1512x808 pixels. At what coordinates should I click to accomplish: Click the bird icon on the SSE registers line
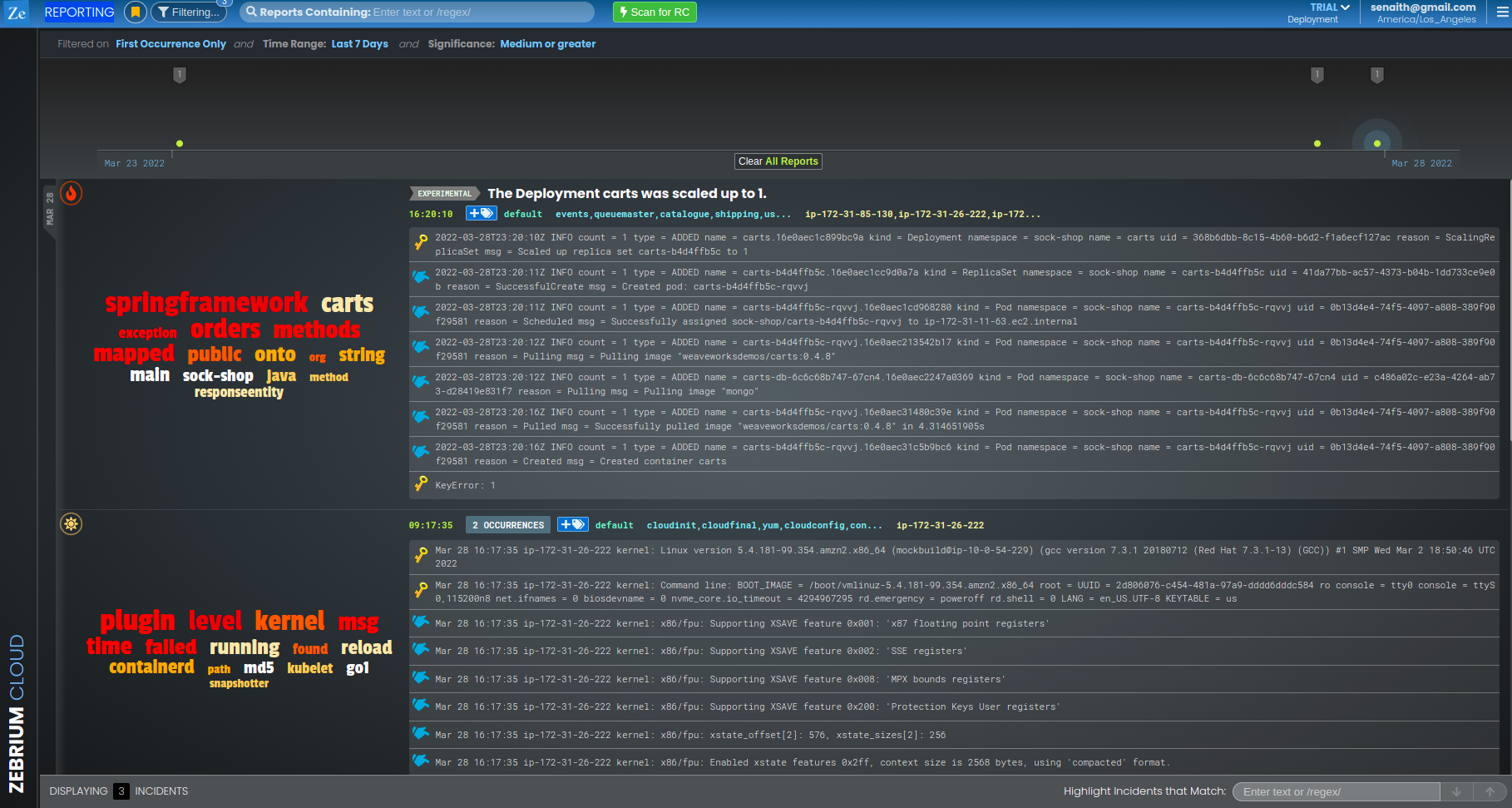(421, 649)
